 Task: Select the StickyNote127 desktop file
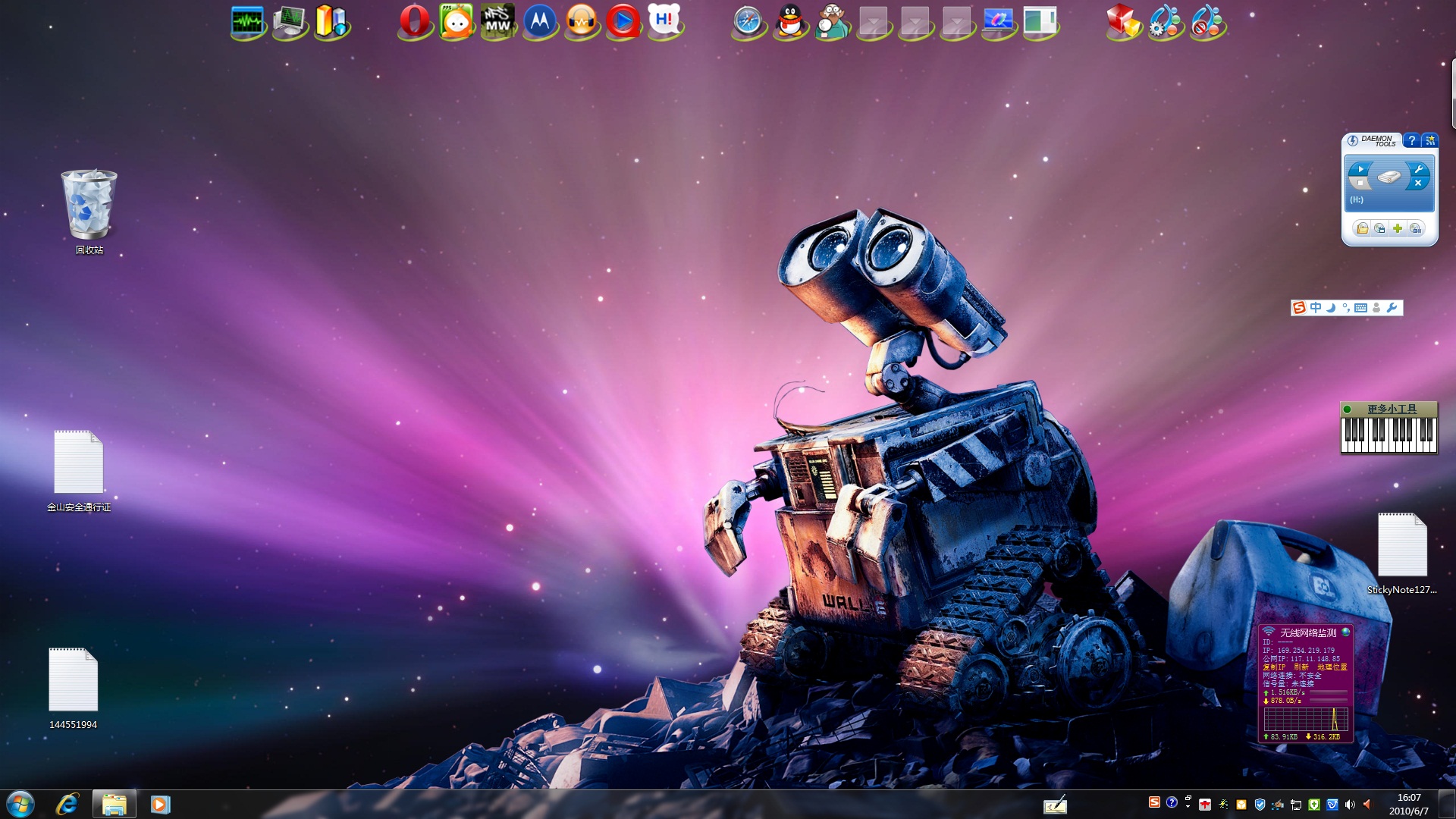coord(1402,554)
